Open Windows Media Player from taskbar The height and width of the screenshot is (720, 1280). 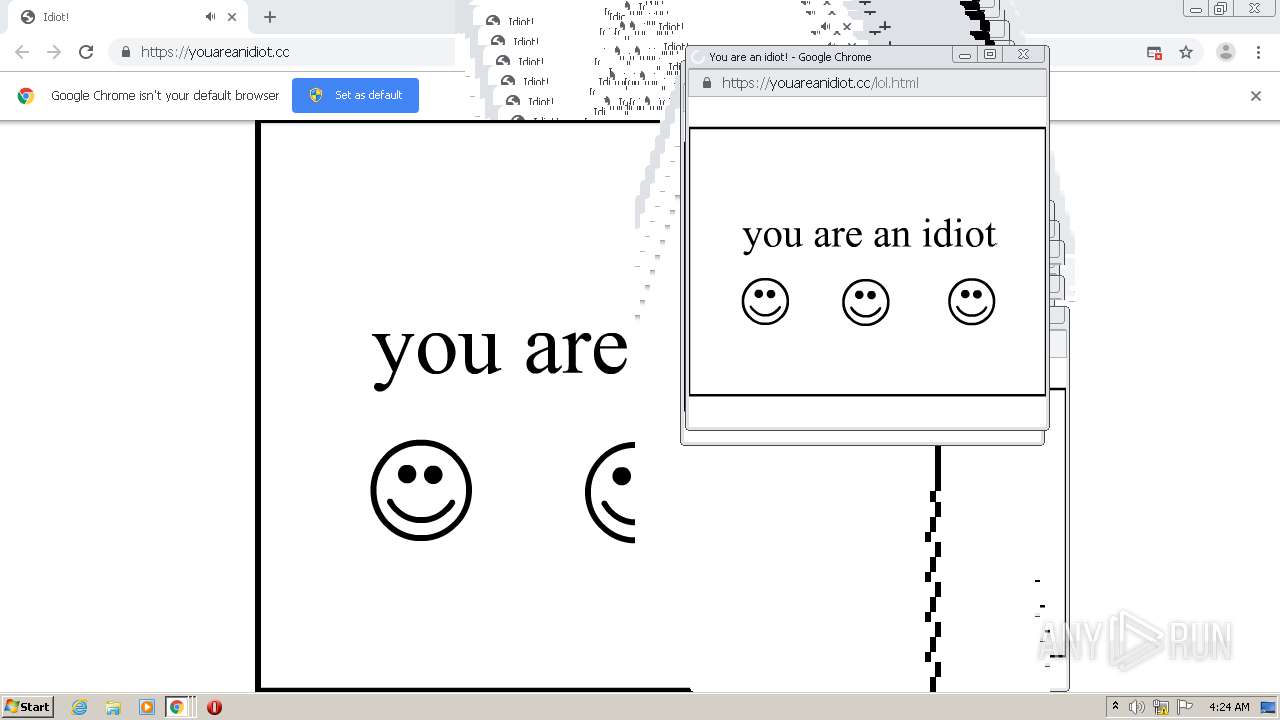[146, 707]
